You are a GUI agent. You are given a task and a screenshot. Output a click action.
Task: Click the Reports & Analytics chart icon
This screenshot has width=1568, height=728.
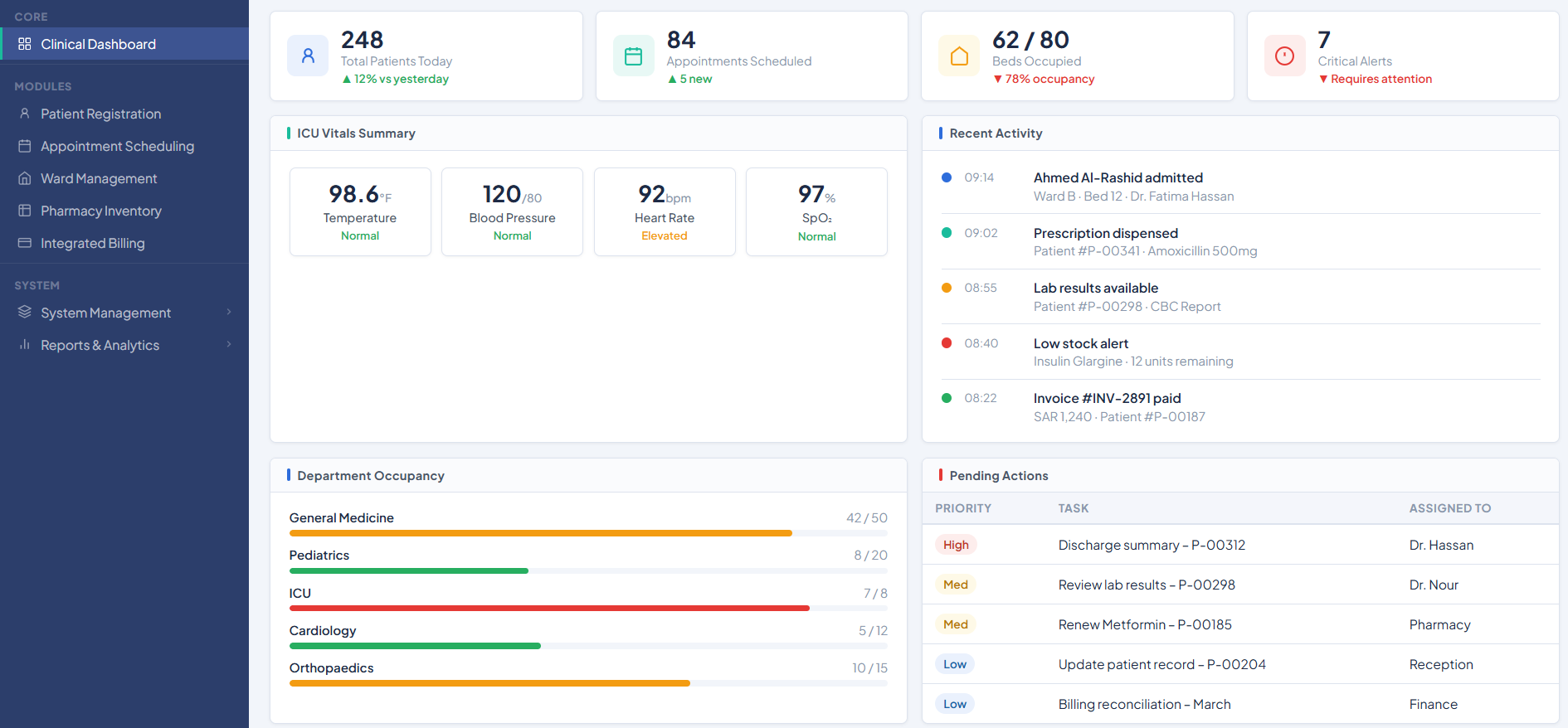coord(25,345)
